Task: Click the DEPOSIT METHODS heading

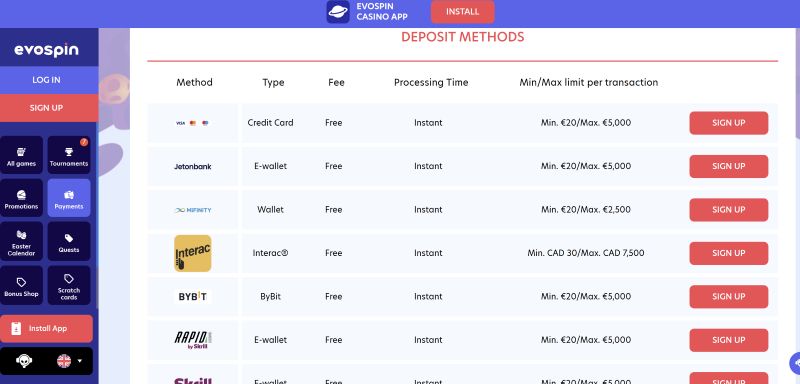Action: 462,37
